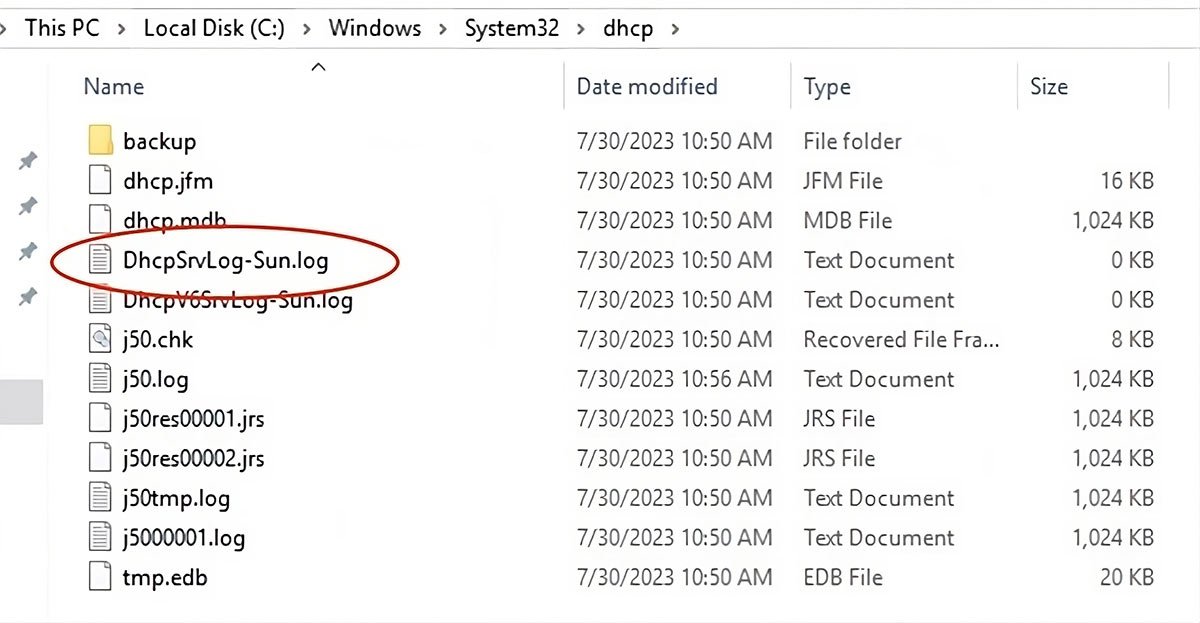The height and width of the screenshot is (623, 1200).
Task: Sort files by the Size column
Action: [x=1049, y=87]
